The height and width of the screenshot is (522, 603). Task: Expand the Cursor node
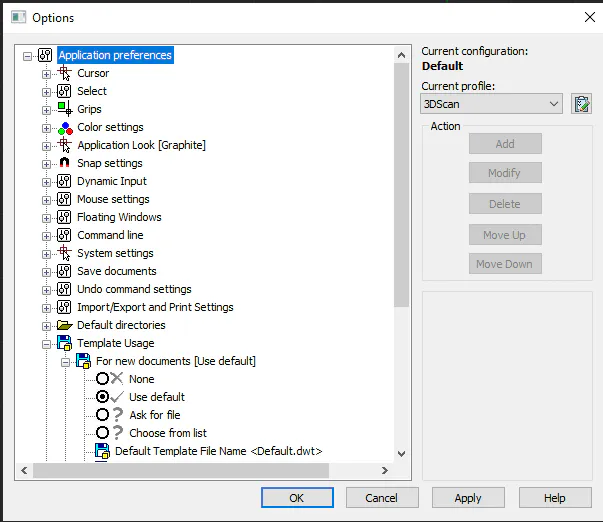pos(46,74)
